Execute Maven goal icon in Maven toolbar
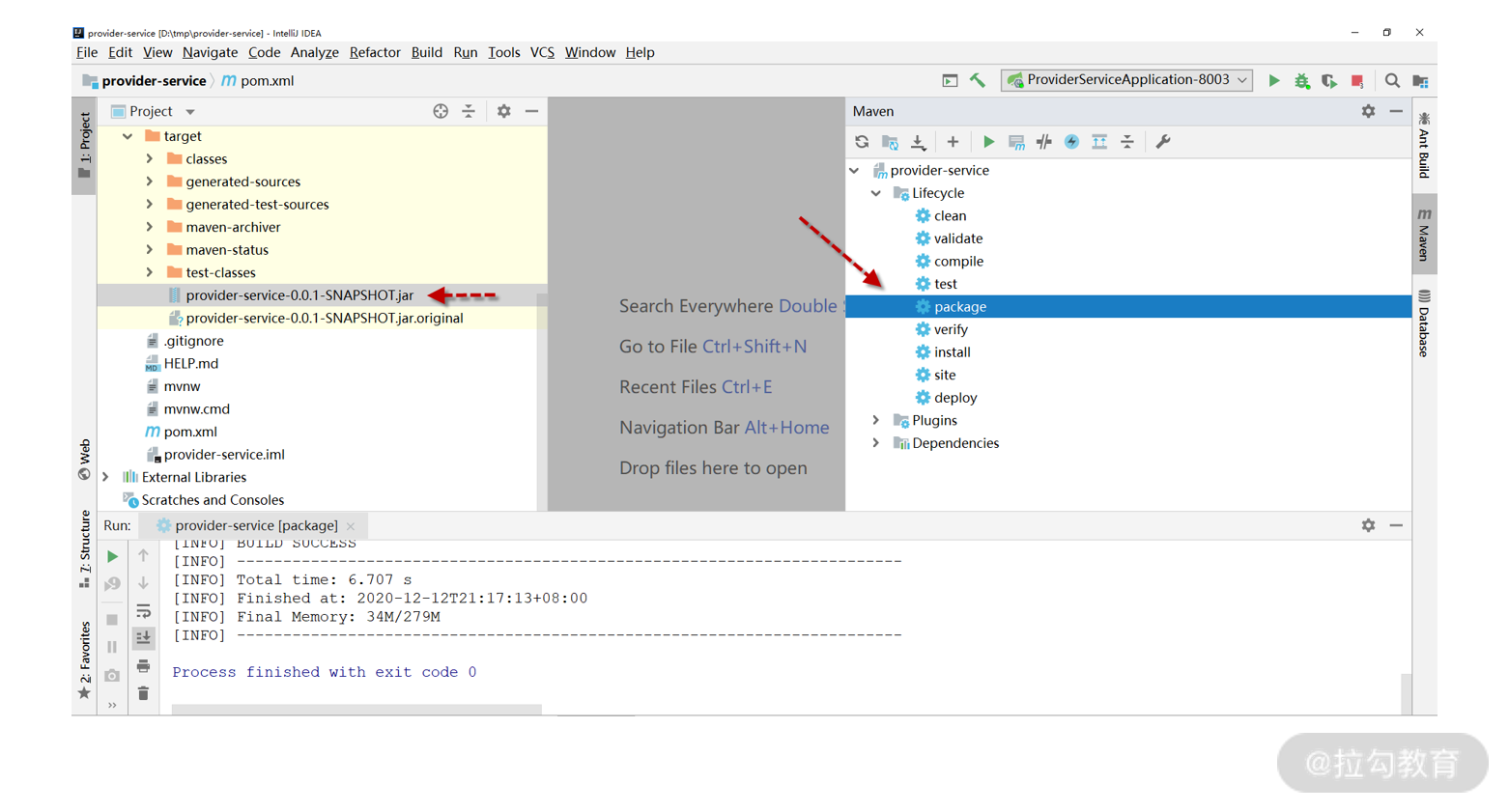 pyautogui.click(x=1016, y=142)
